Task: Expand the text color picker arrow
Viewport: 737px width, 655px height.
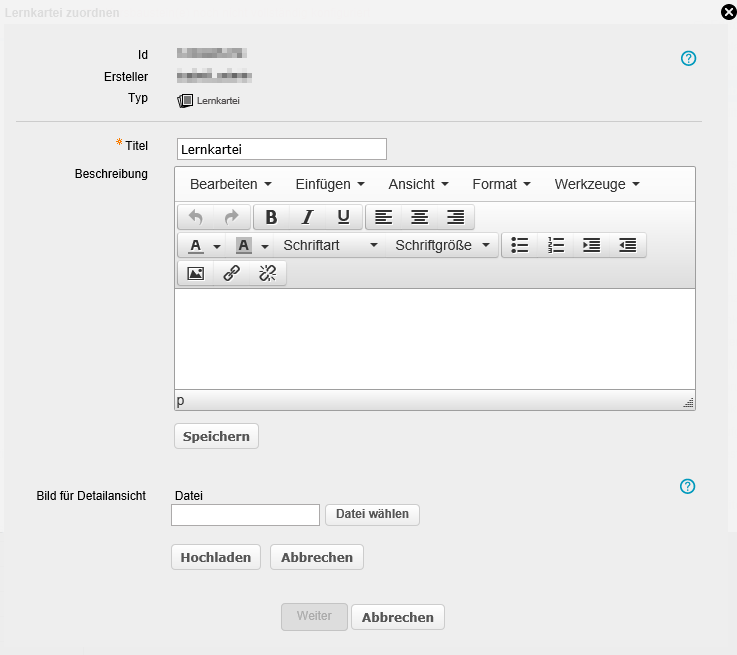Action: [x=217, y=246]
